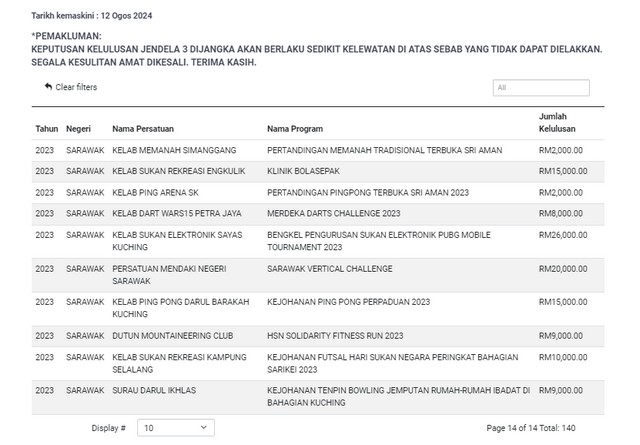Open the Display # rows dropdown
This screenshot has width=640, height=445.
(175, 427)
